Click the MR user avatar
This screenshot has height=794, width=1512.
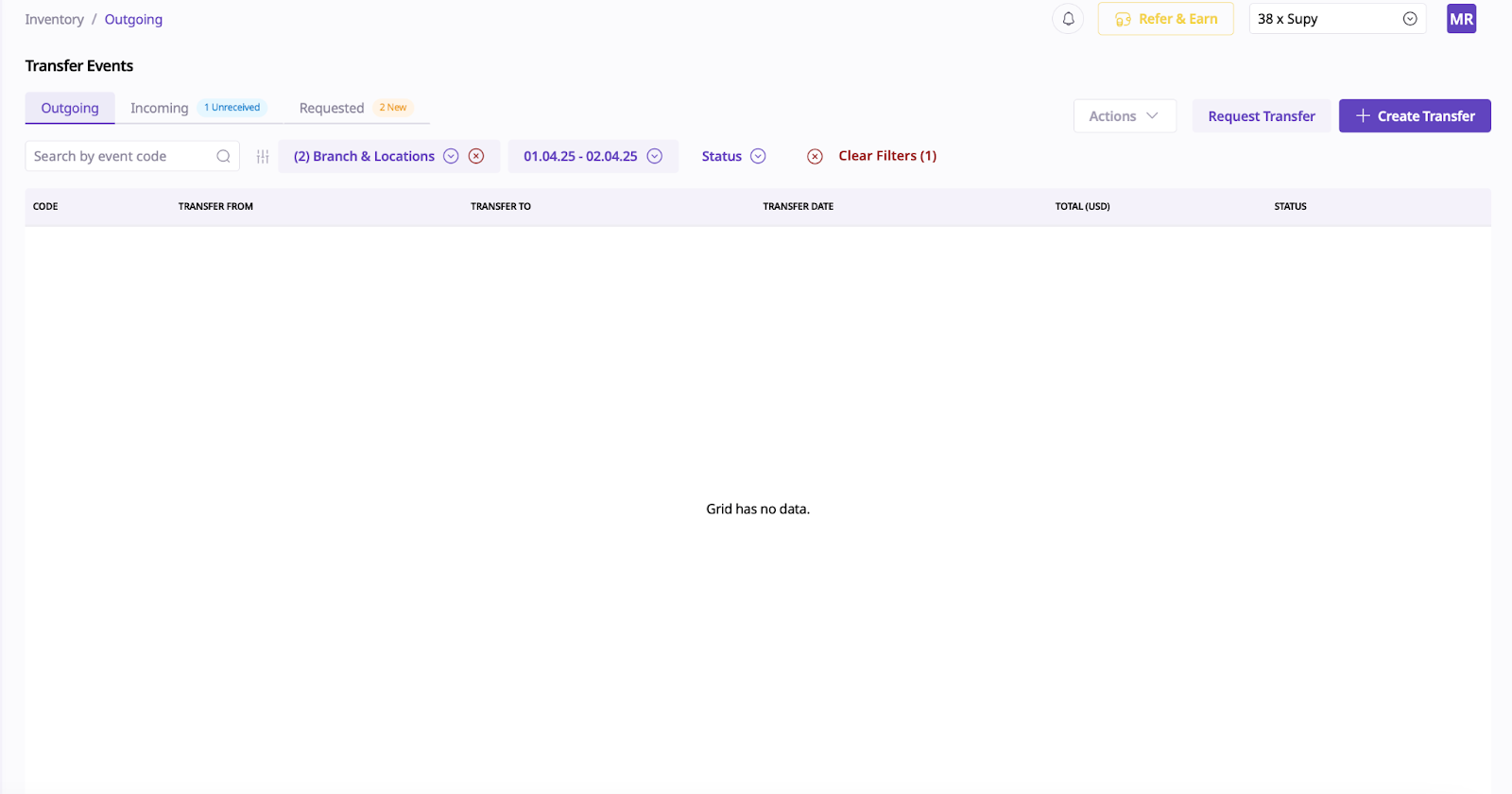[x=1461, y=19]
